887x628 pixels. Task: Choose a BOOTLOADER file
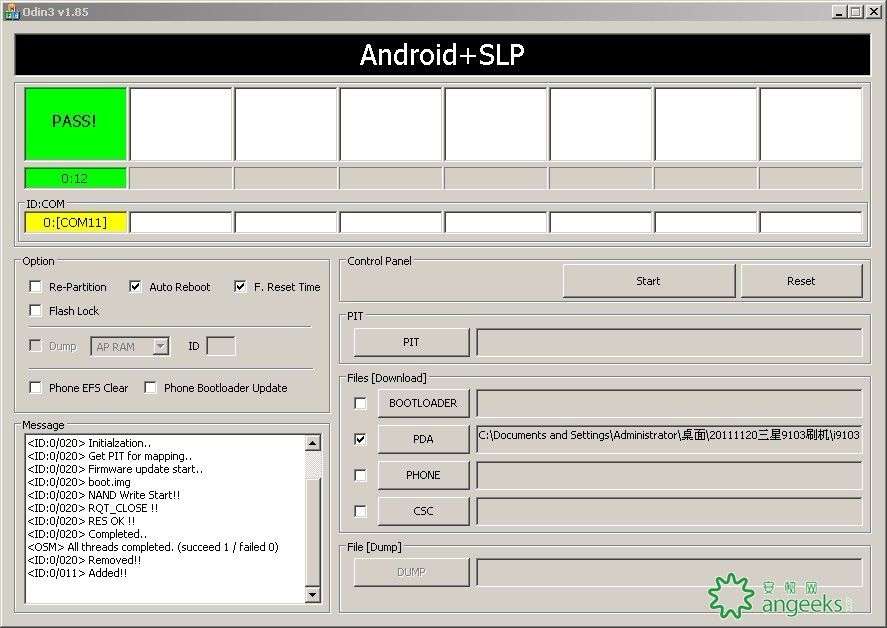423,403
